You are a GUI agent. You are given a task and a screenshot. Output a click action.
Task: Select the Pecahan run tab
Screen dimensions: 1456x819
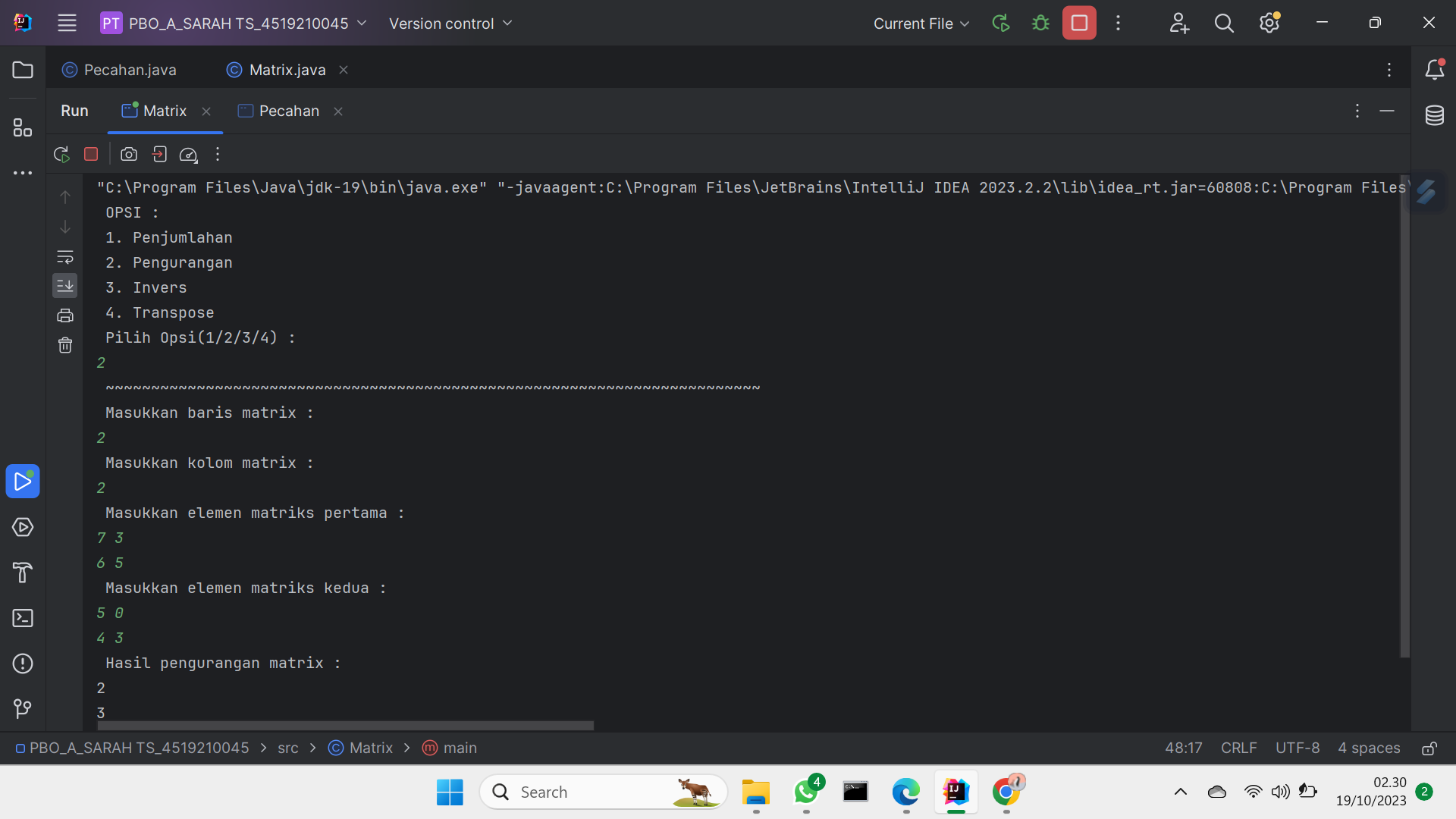pyautogui.click(x=288, y=111)
